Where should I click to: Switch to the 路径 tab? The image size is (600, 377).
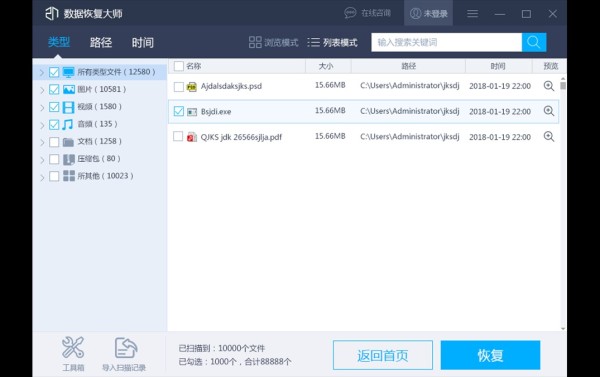[x=101, y=42]
